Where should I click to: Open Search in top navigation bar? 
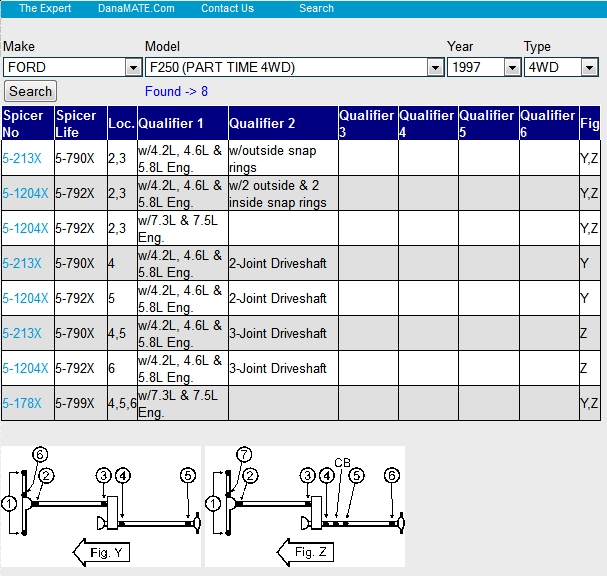(316, 8)
